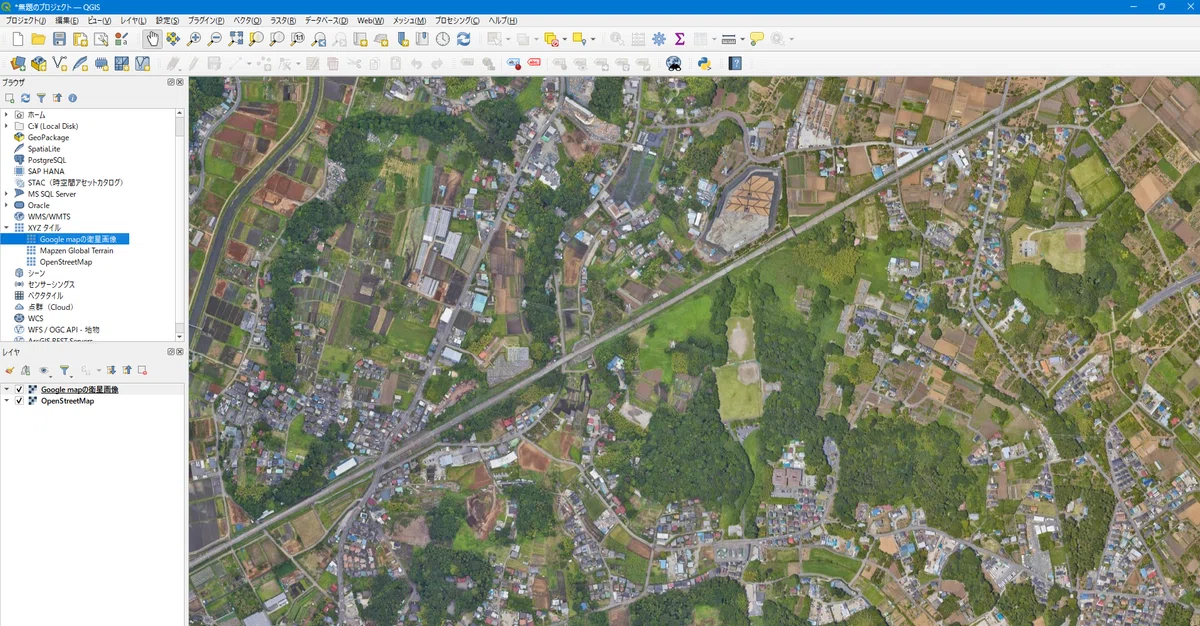Select the SpatiaLite browser entry
The width and height of the screenshot is (1200, 626).
point(44,148)
